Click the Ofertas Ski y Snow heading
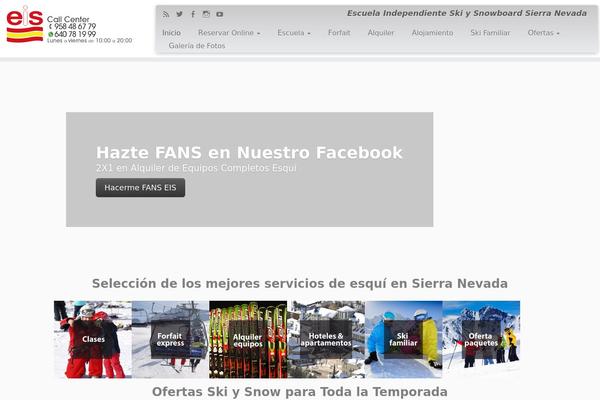The image size is (600, 400). coord(300,392)
